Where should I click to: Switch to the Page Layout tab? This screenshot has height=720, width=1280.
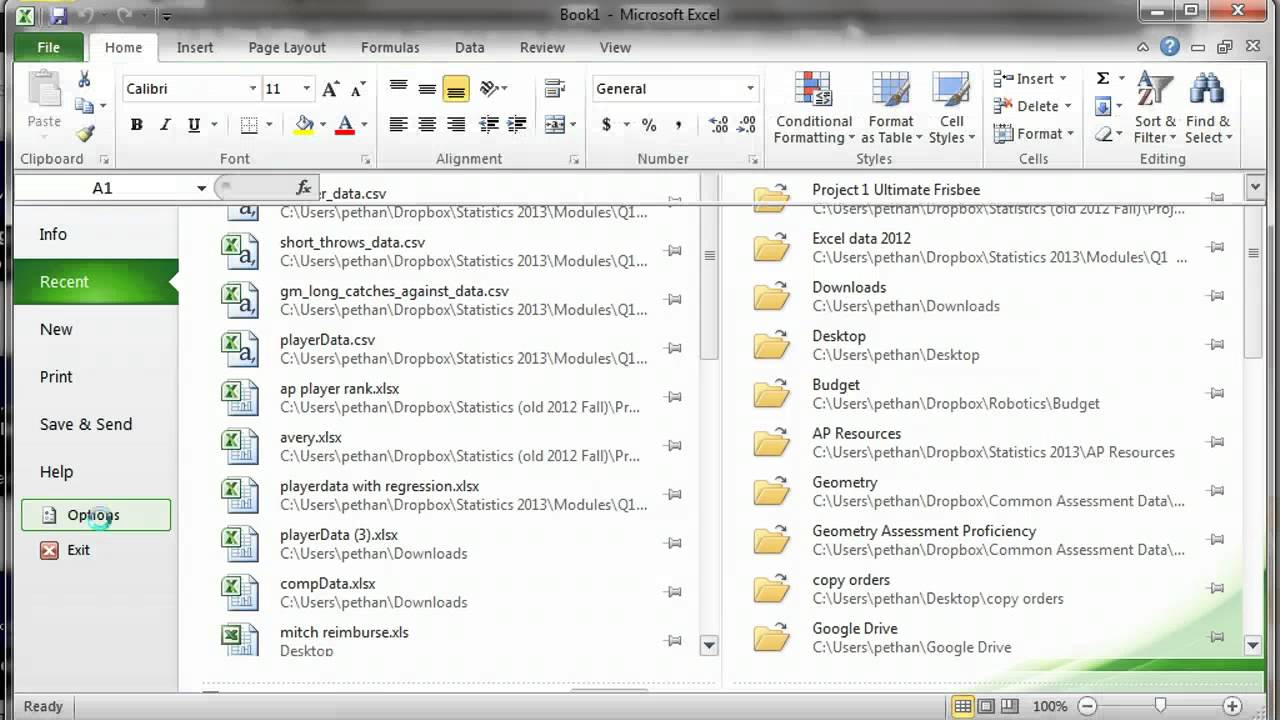pyautogui.click(x=287, y=47)
